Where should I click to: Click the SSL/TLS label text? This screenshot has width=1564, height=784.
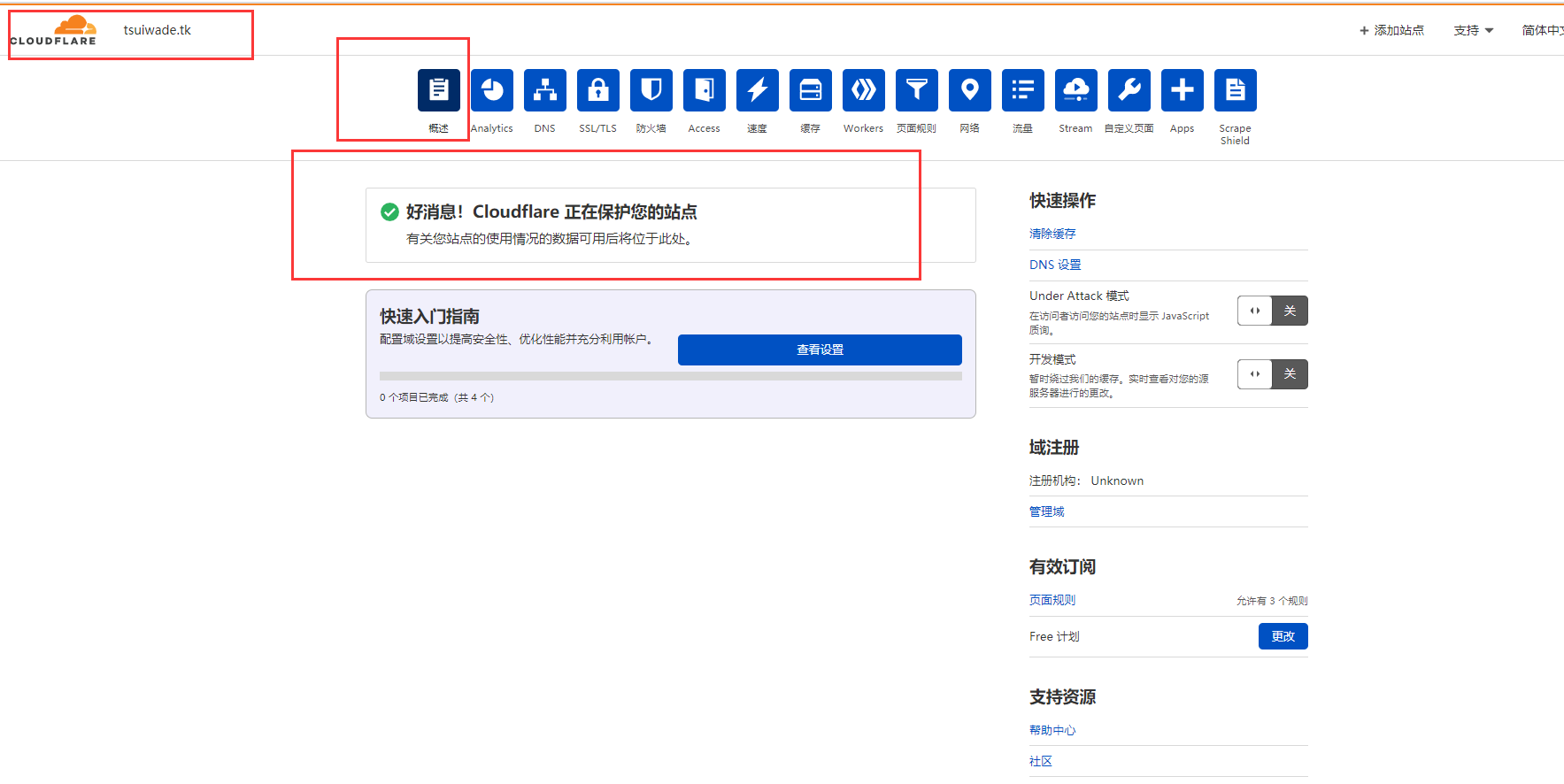(598, 128)
